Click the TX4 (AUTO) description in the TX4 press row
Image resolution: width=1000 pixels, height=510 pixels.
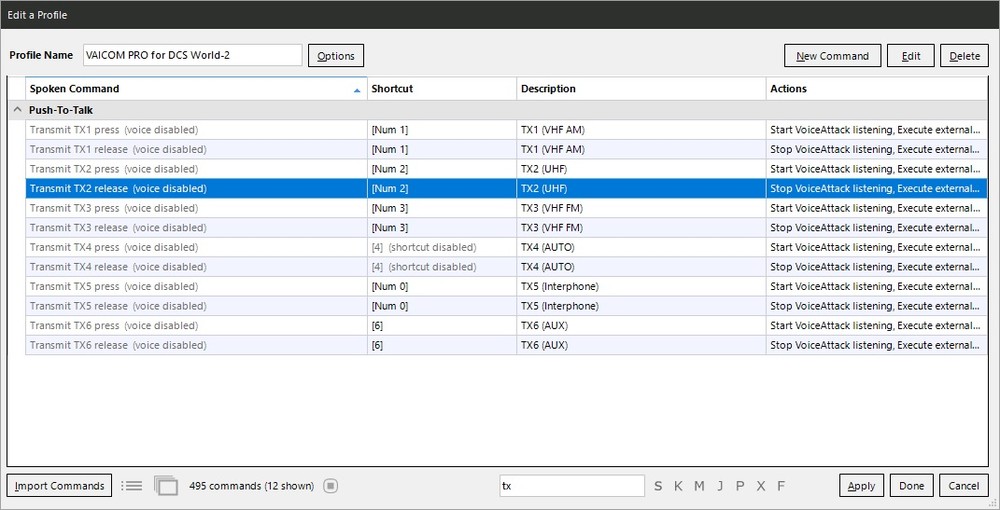tap(547, 247)
